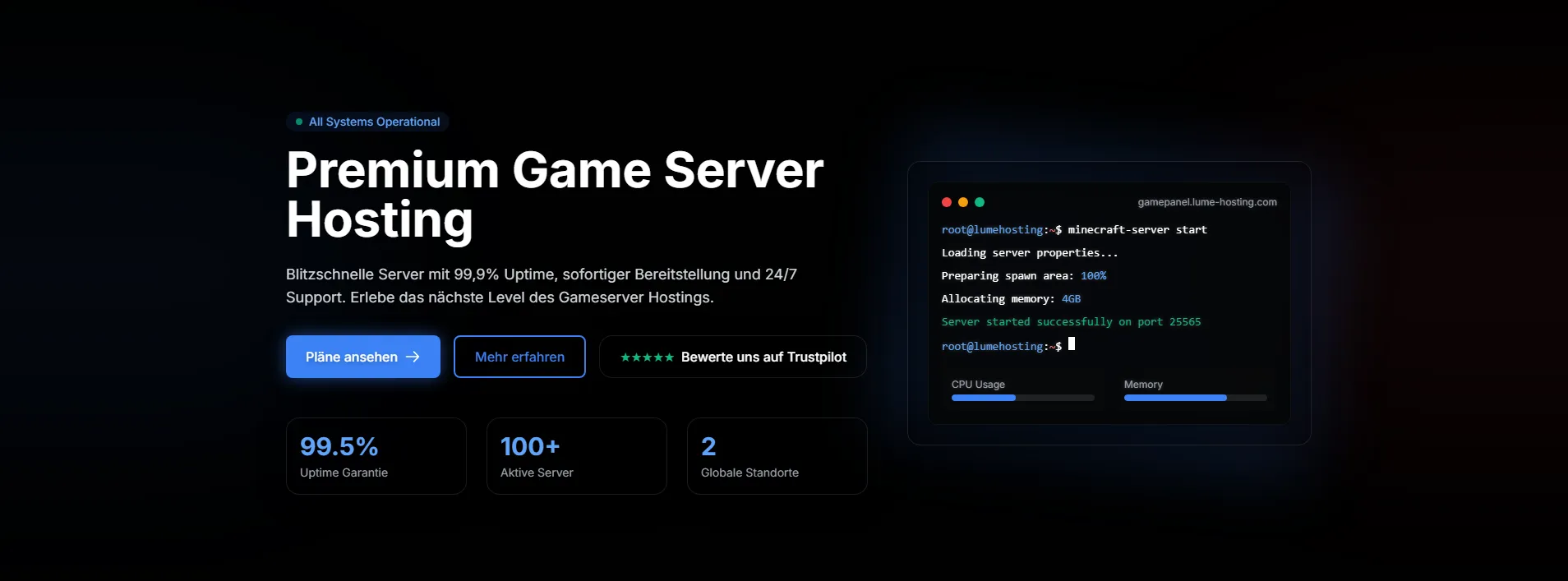Click the Memory usage progress bar

pyautogui.click(x=1195, y=398)
